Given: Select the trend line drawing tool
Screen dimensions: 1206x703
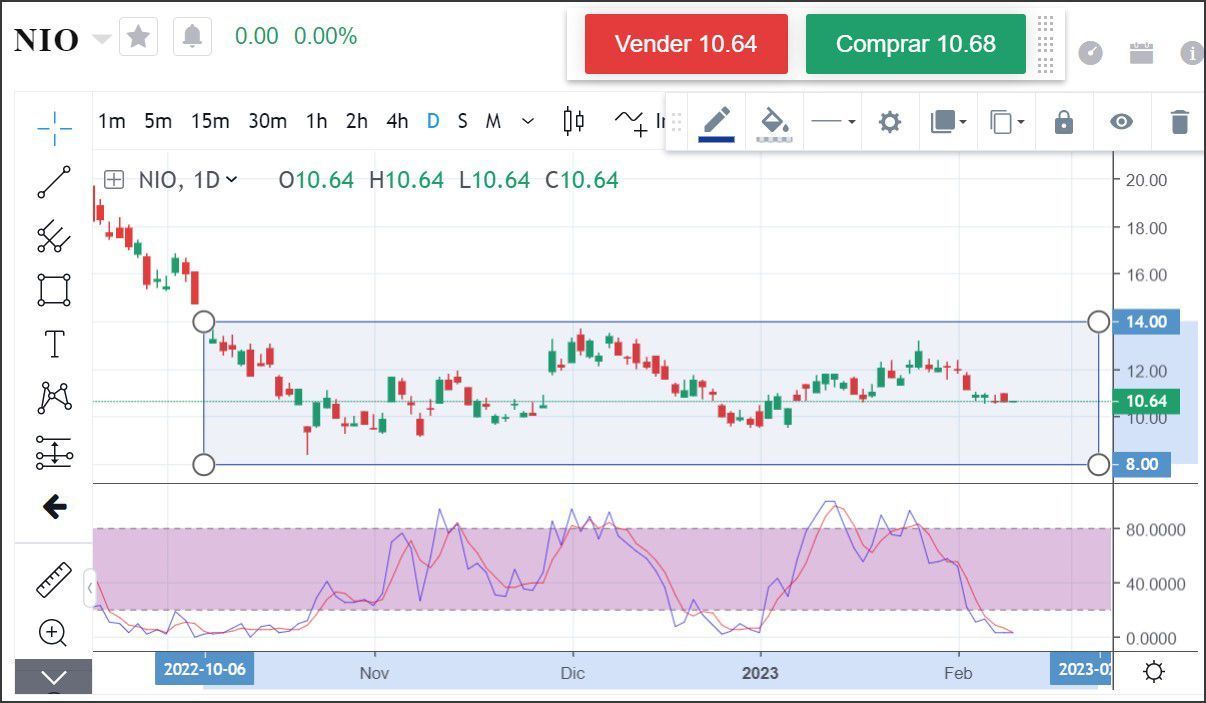Looking at the screenshot, I should point(54,182).
